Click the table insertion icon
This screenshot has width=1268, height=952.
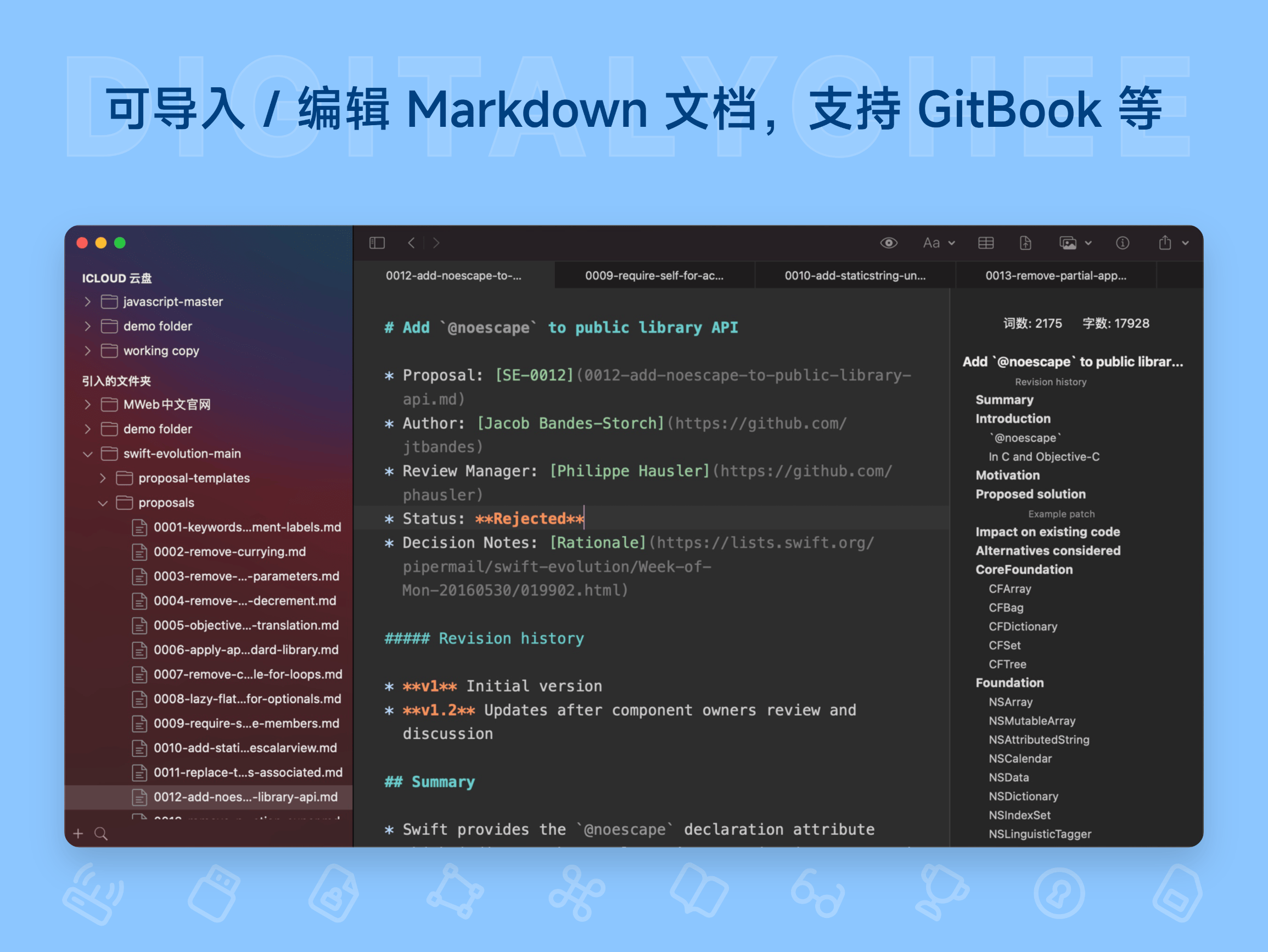coord(986,243)
